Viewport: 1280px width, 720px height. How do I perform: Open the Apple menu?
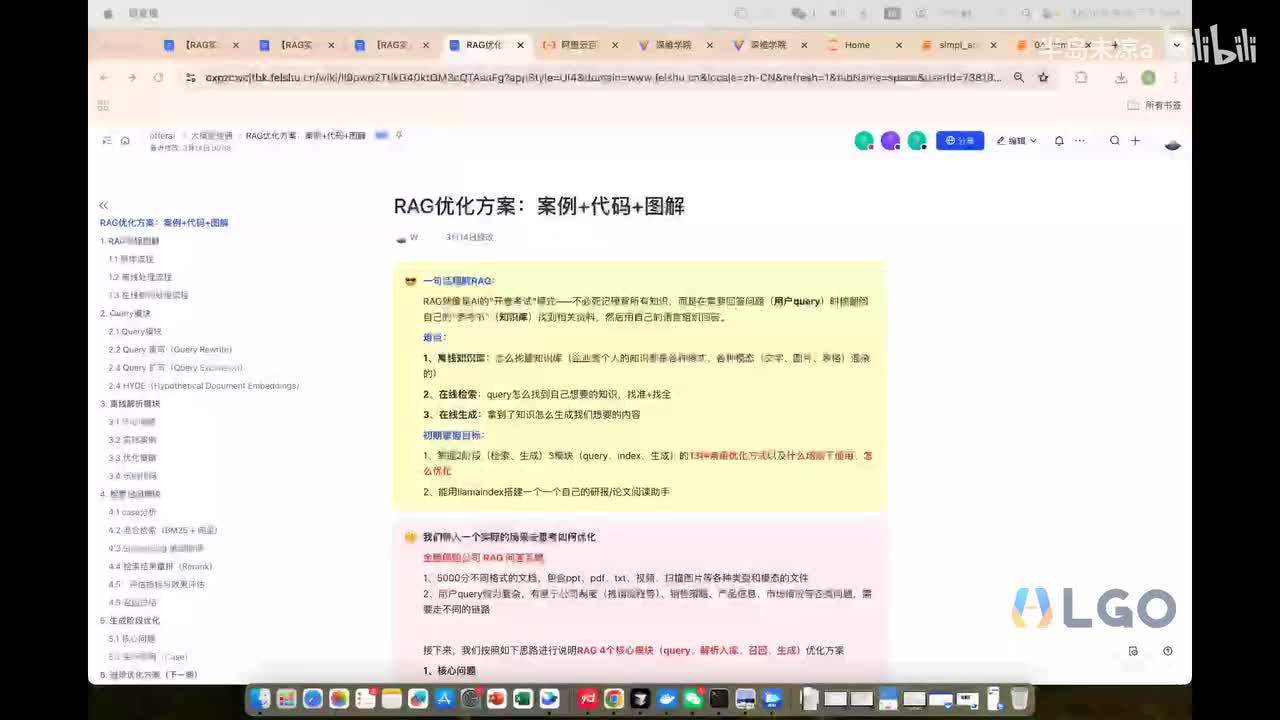(108, 14)
